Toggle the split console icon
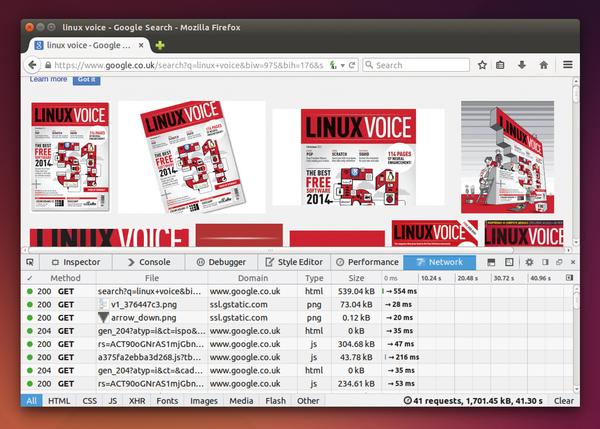This screenshot has height=429, width=600. point(491,262)
